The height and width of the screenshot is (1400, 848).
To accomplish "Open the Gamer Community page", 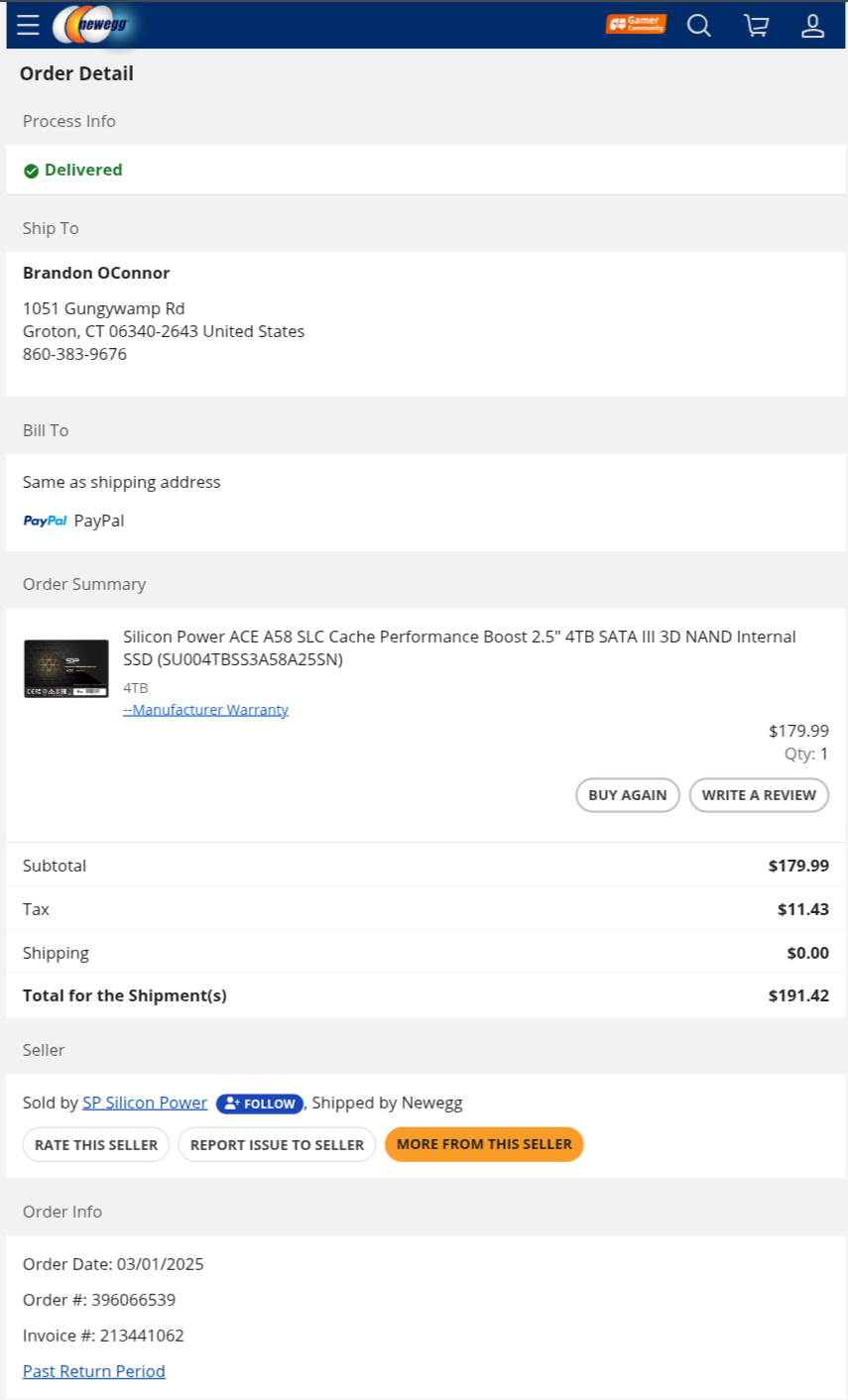I will click(636, 24).
